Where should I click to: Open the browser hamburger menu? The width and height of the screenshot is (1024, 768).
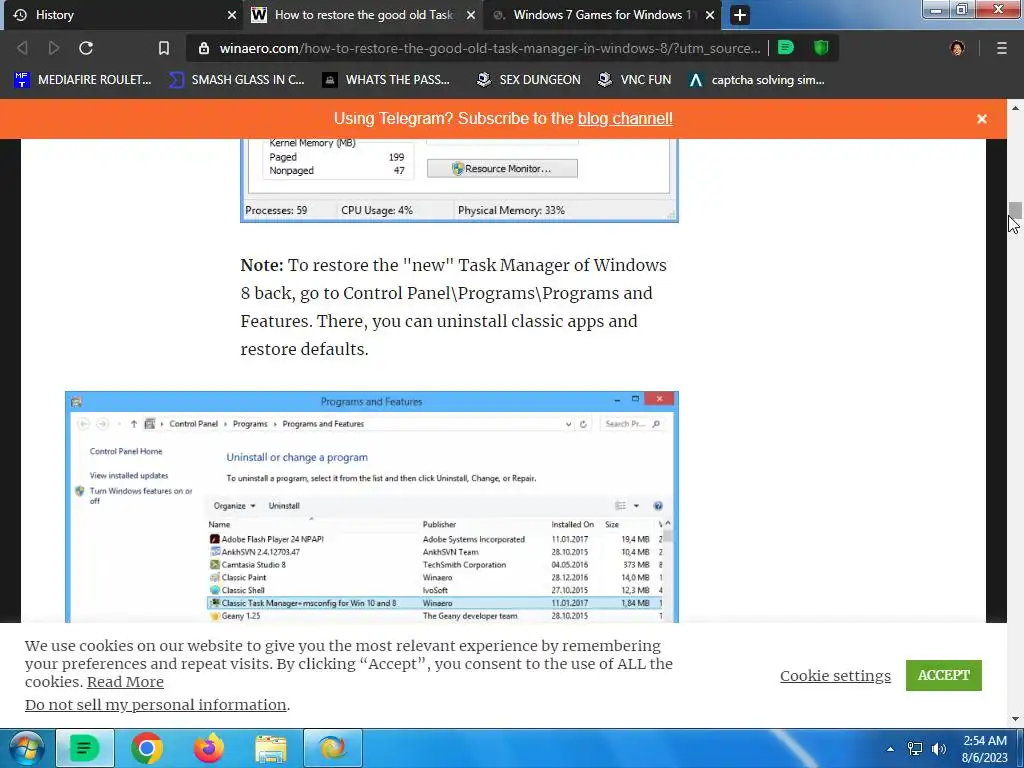(x=1002, y=48)
